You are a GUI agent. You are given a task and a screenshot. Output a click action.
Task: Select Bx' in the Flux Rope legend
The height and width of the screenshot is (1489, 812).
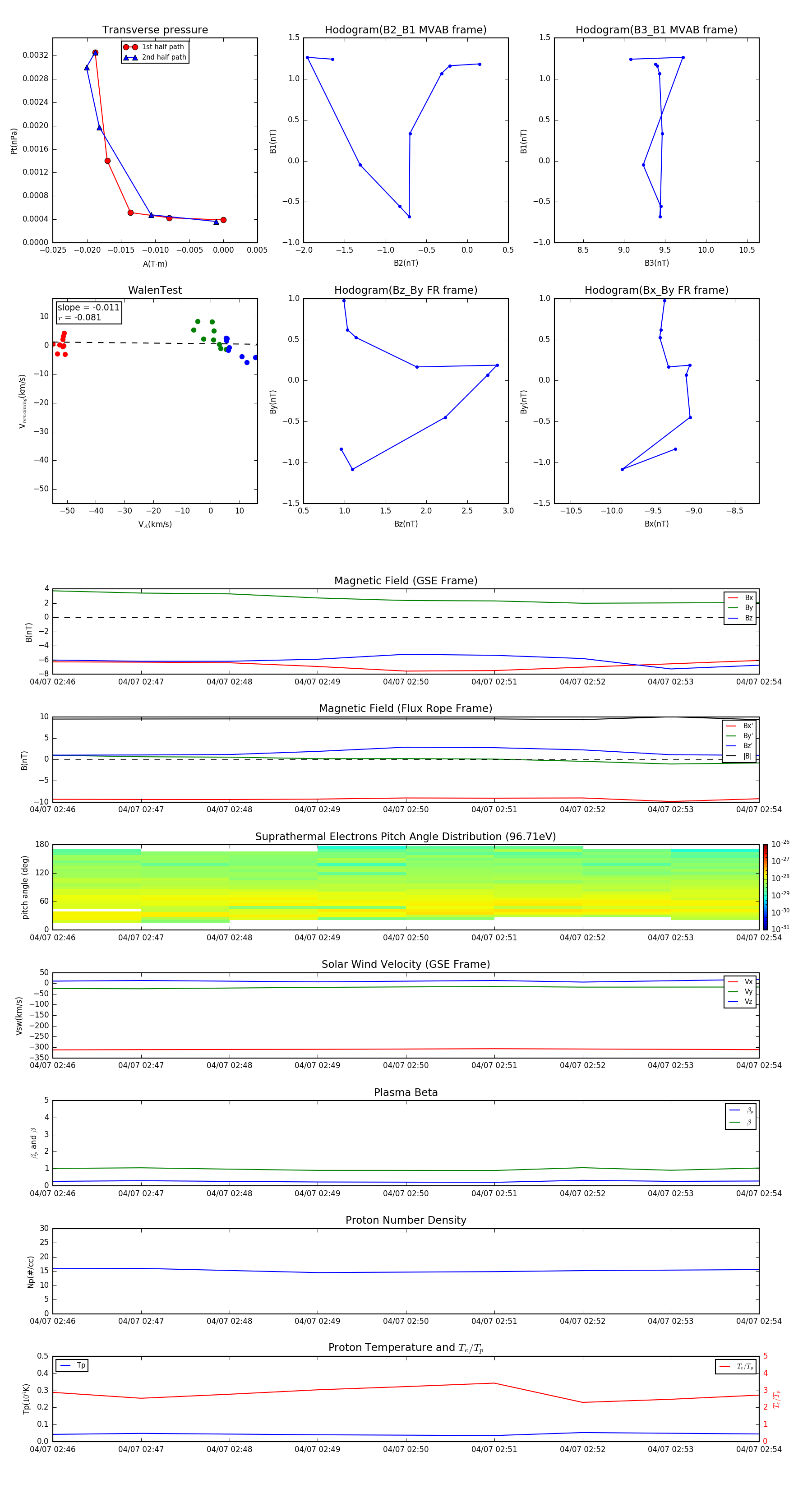740,726
